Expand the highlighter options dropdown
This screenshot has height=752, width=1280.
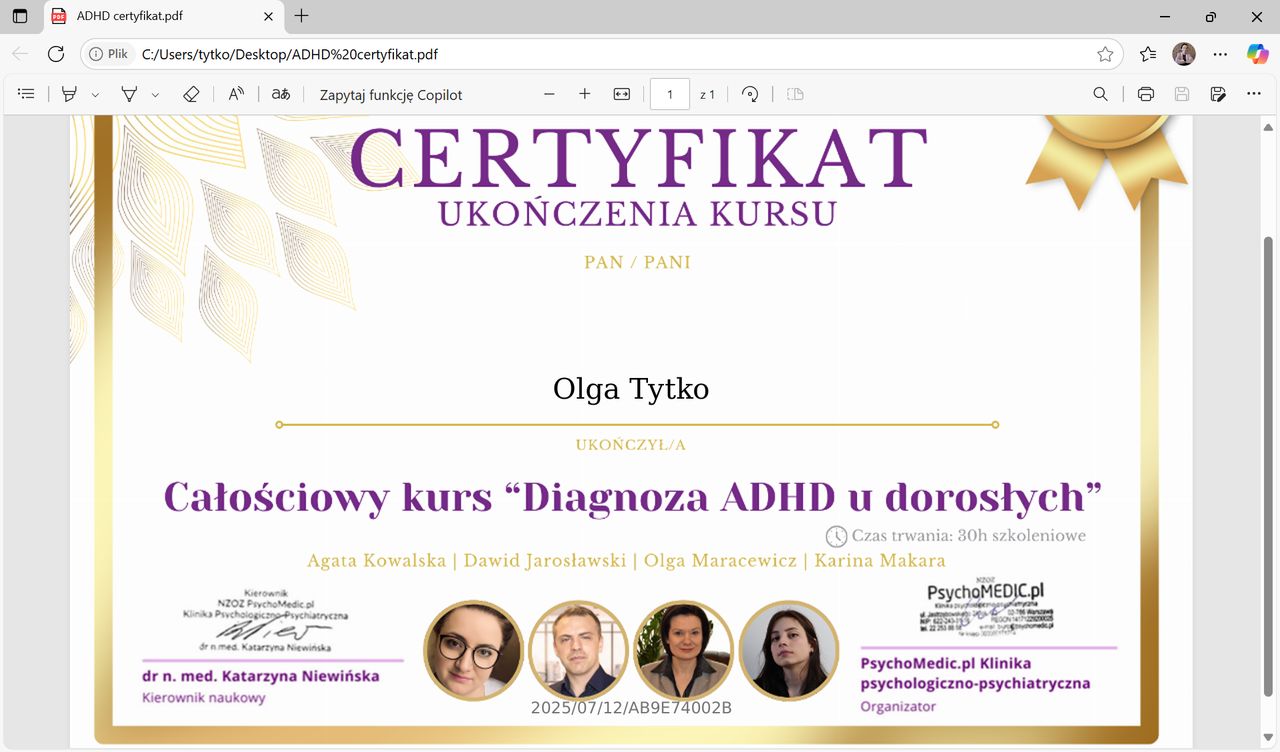95,95
